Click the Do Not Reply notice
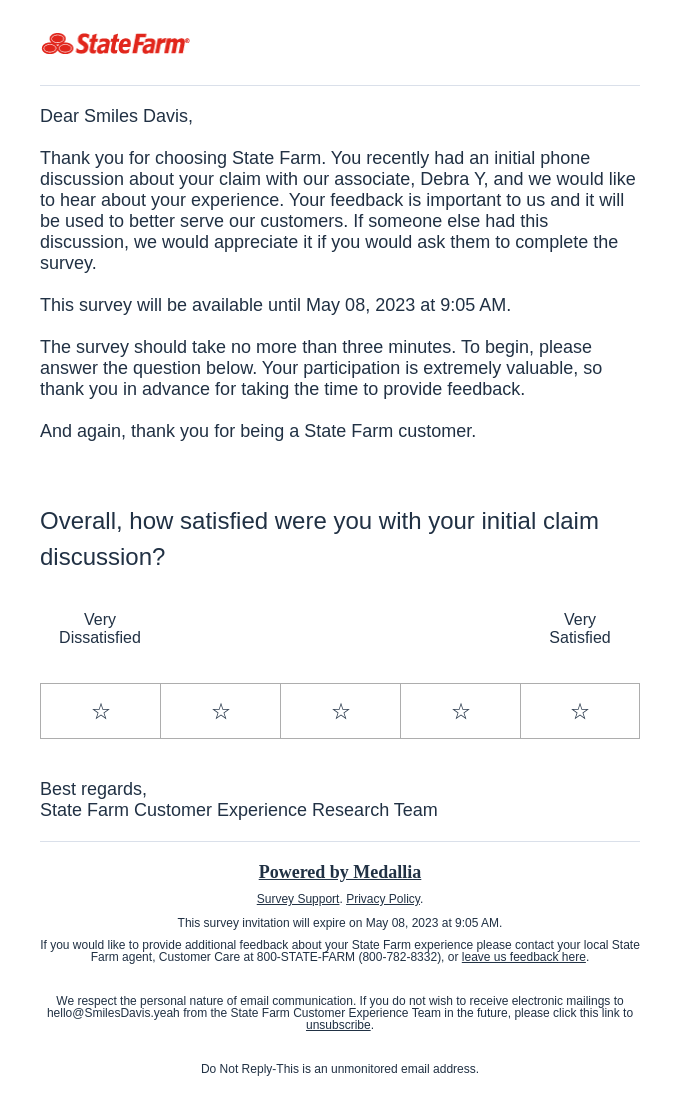680x1107 pixels. click(x=340, y=1069)
